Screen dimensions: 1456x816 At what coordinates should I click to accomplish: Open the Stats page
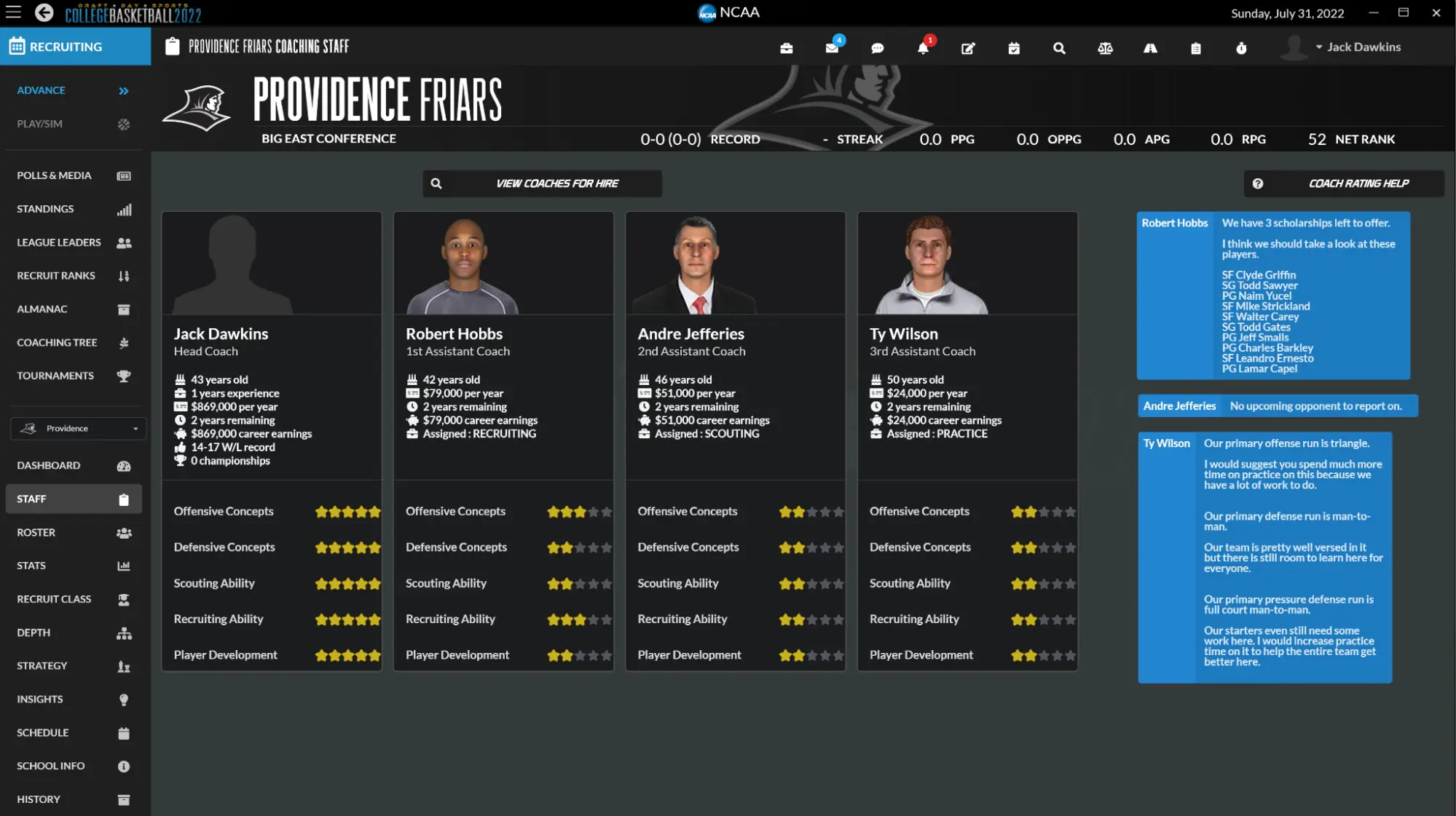tap(73, 566)
